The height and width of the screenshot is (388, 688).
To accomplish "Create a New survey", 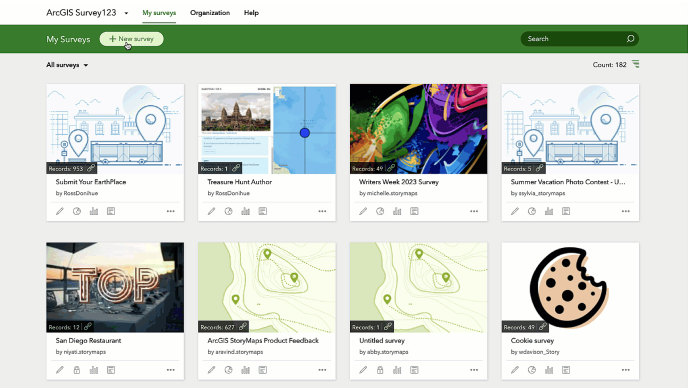I will coord(131,39).
